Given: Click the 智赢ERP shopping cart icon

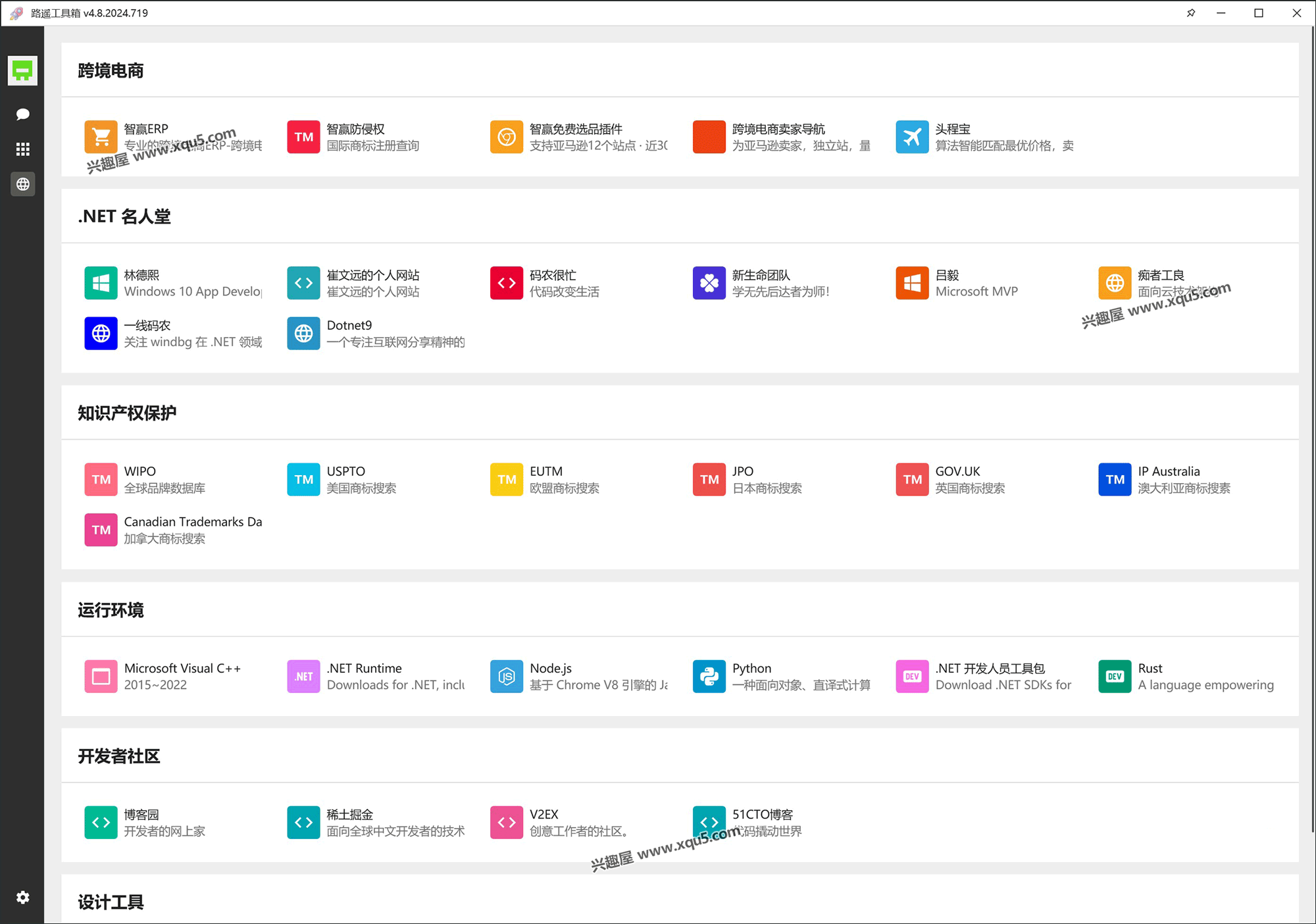Looking at the screenshot, I should coord(101,137).
